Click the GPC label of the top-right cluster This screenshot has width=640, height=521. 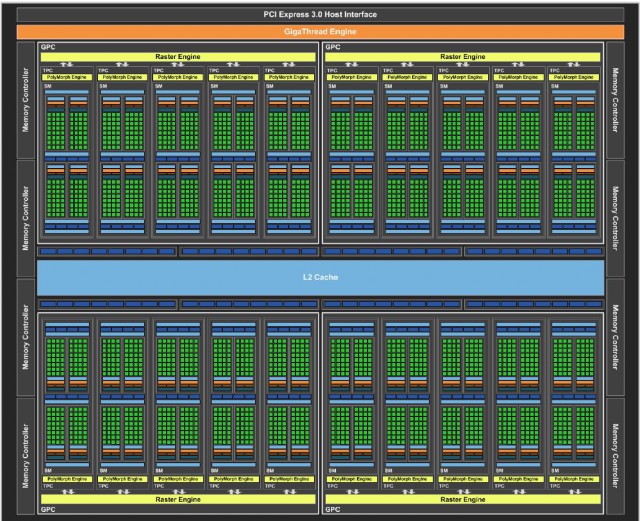pyautogui.click(x=333, y=47)
